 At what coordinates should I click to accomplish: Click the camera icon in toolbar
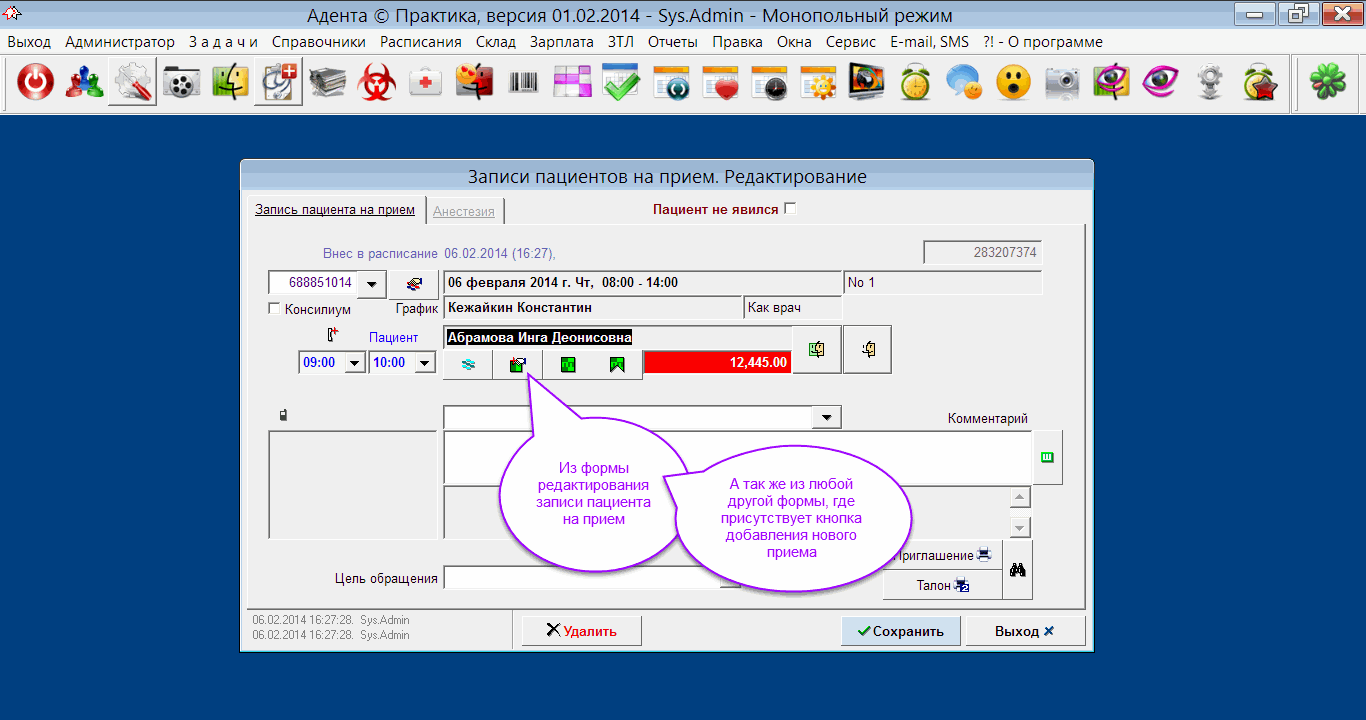1062,83
